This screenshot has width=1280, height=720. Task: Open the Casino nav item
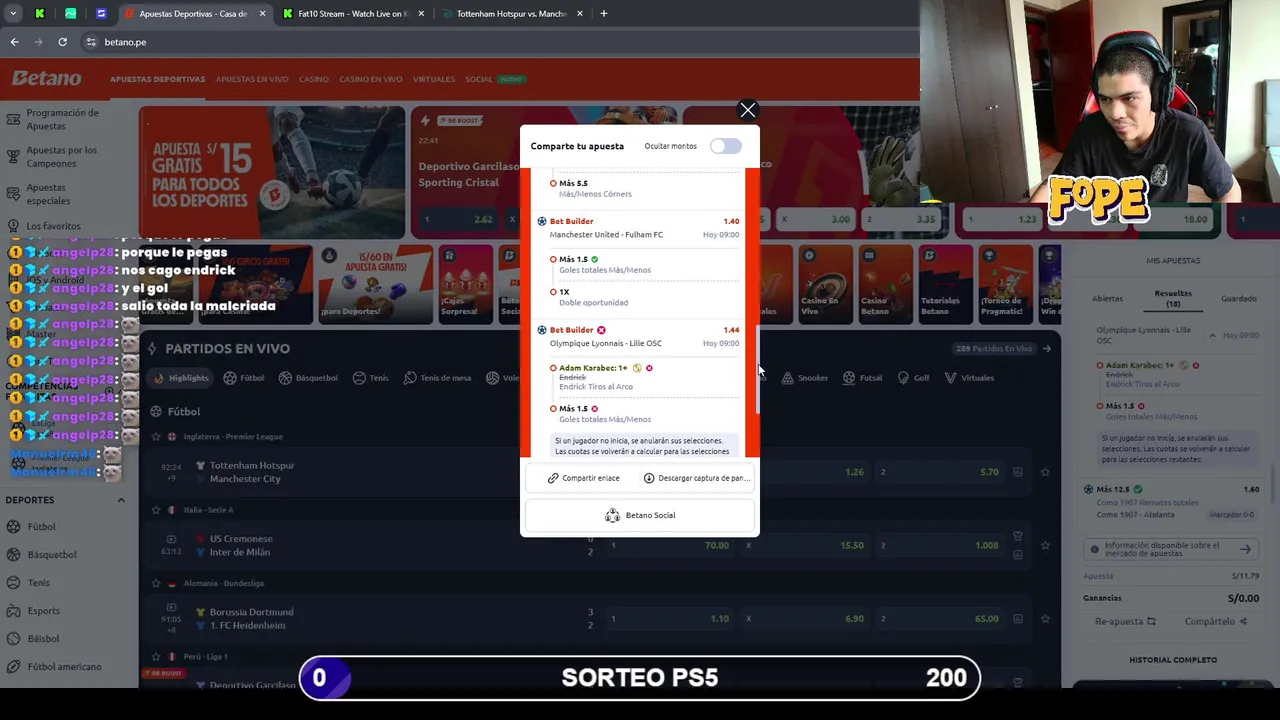(314, 79)
